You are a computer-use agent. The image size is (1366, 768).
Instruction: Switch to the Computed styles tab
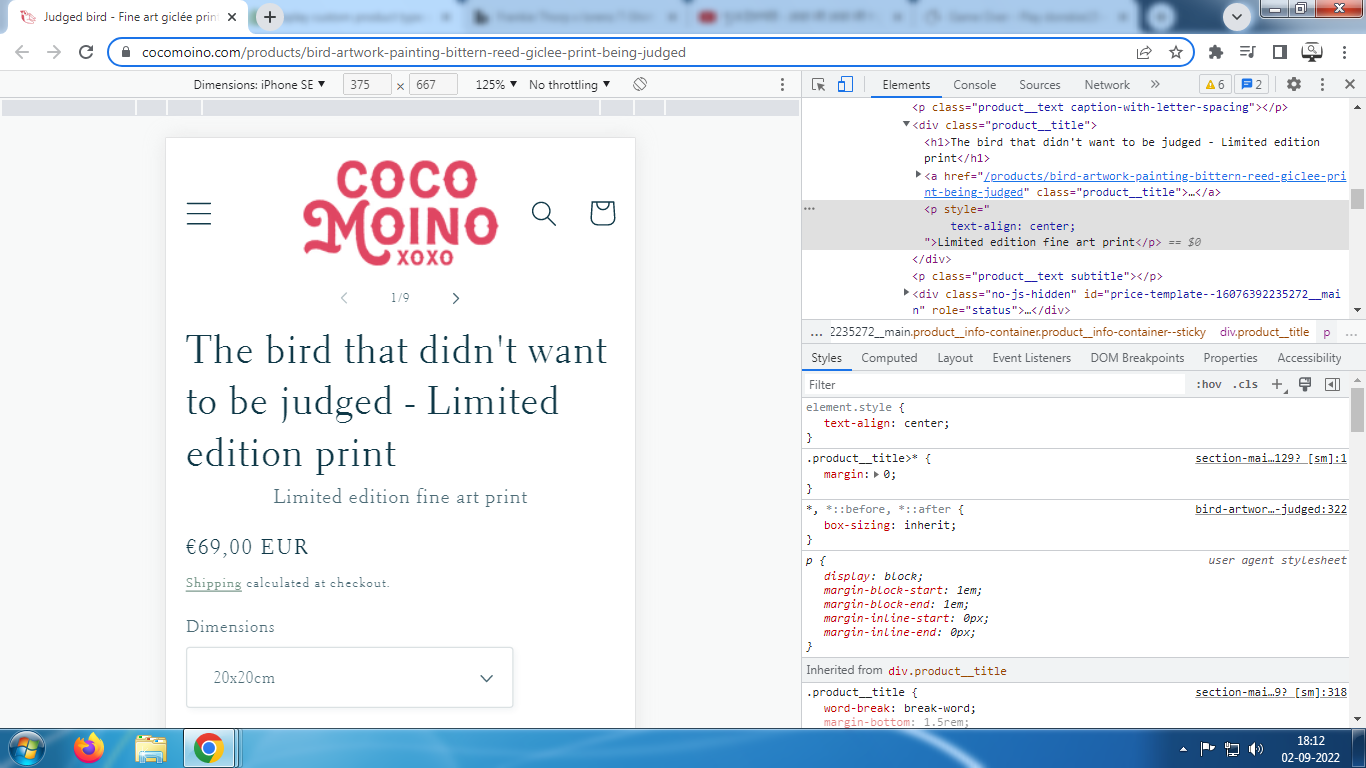[x=888, y=358]
